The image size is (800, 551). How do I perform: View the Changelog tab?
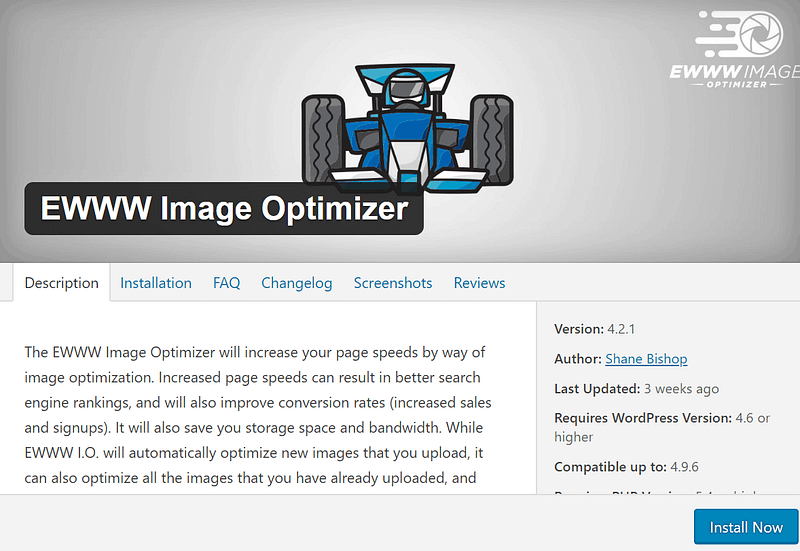pyautogui.click(x=296, y=283)
